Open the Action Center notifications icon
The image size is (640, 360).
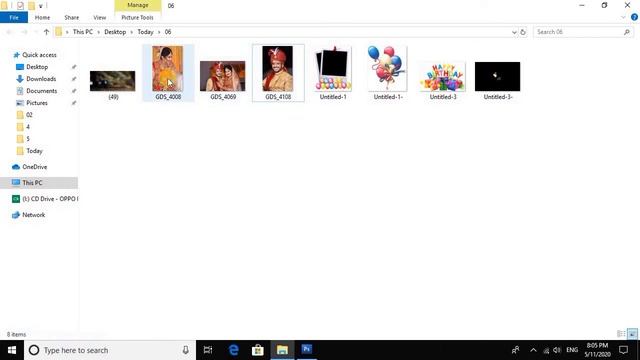tap(623, 350)
